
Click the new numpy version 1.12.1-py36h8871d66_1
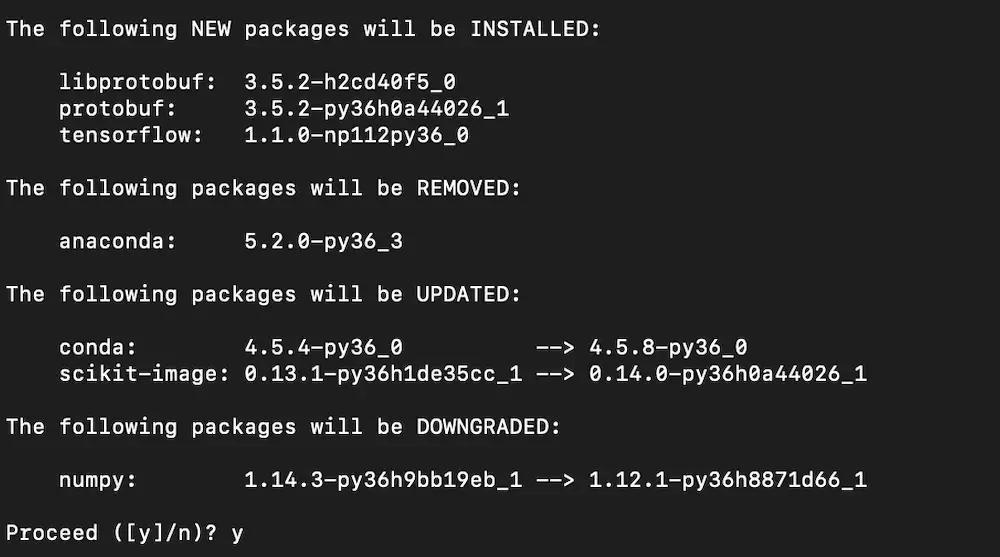[727, 480]
